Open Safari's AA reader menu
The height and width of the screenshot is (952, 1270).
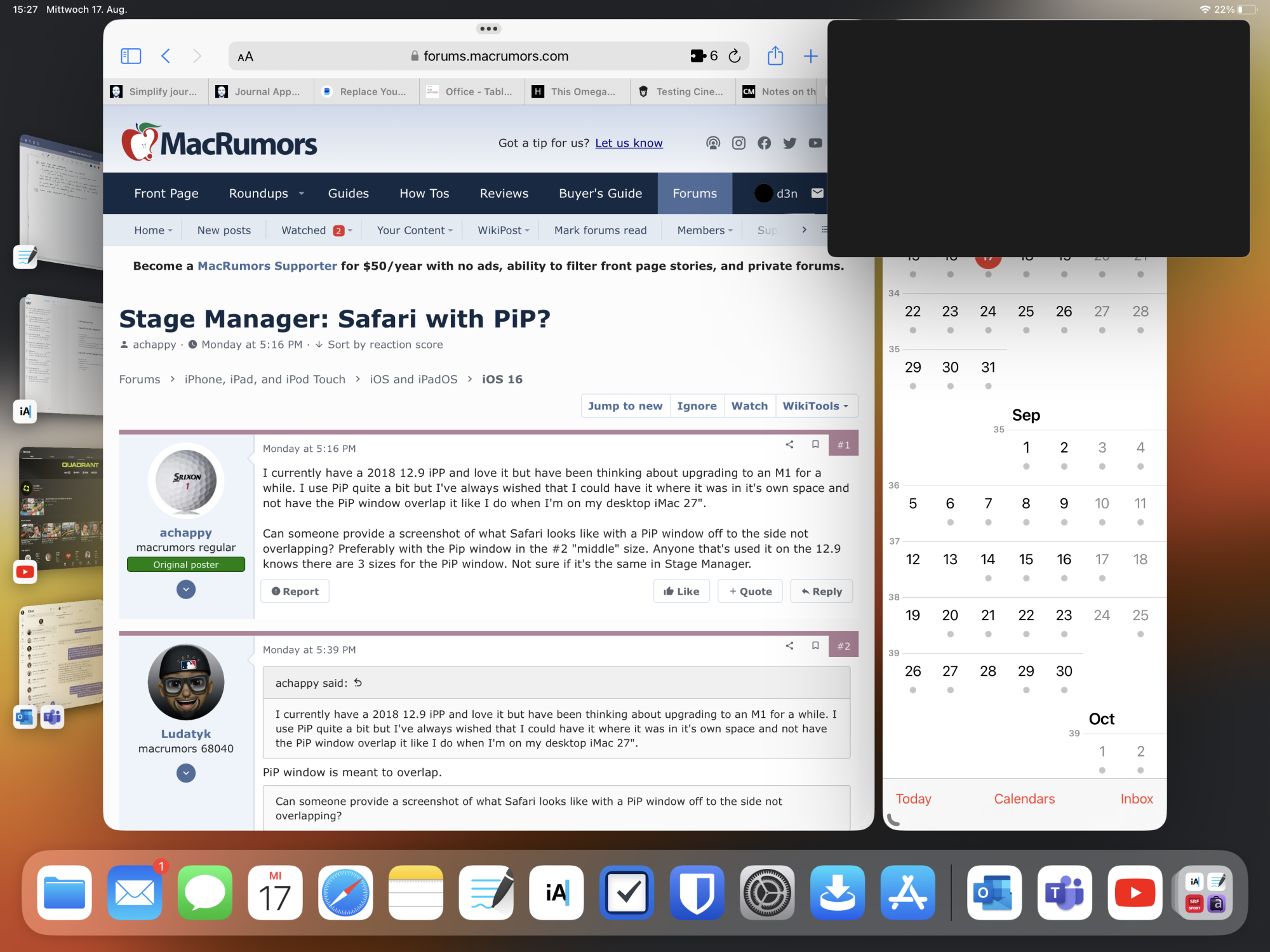(245, 56)
